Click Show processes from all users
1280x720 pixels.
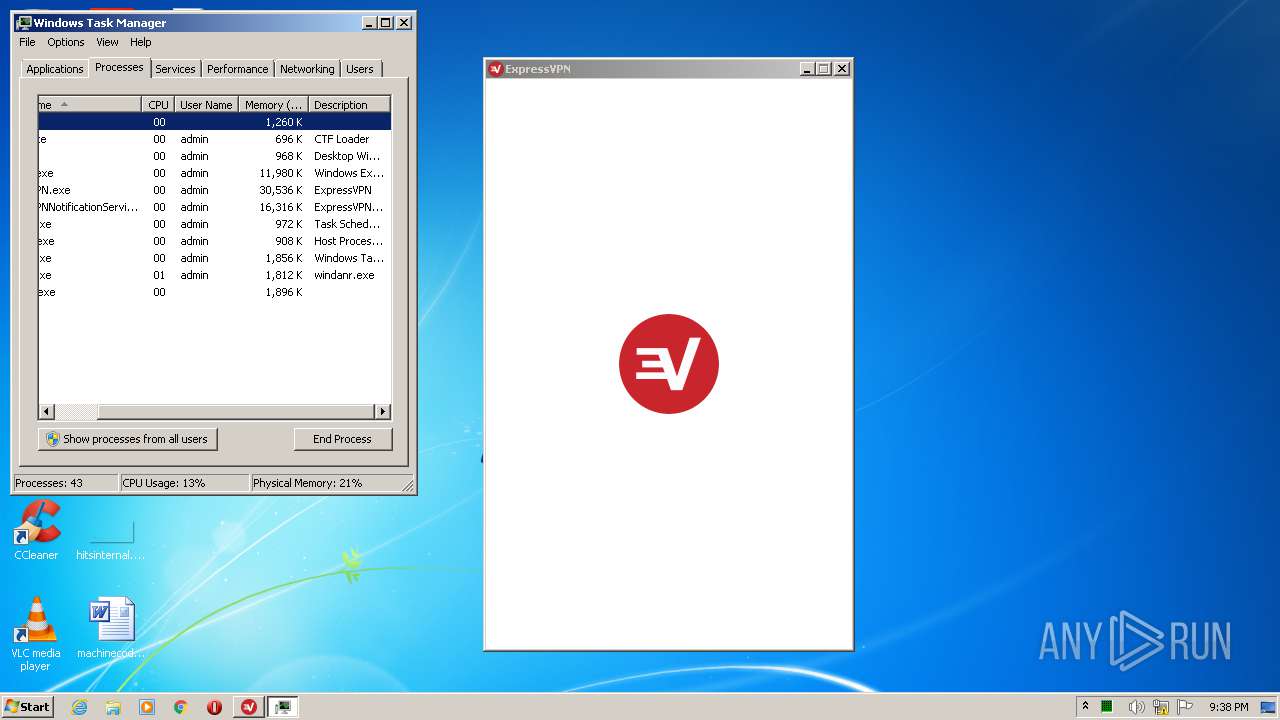[x=127, y=439]
